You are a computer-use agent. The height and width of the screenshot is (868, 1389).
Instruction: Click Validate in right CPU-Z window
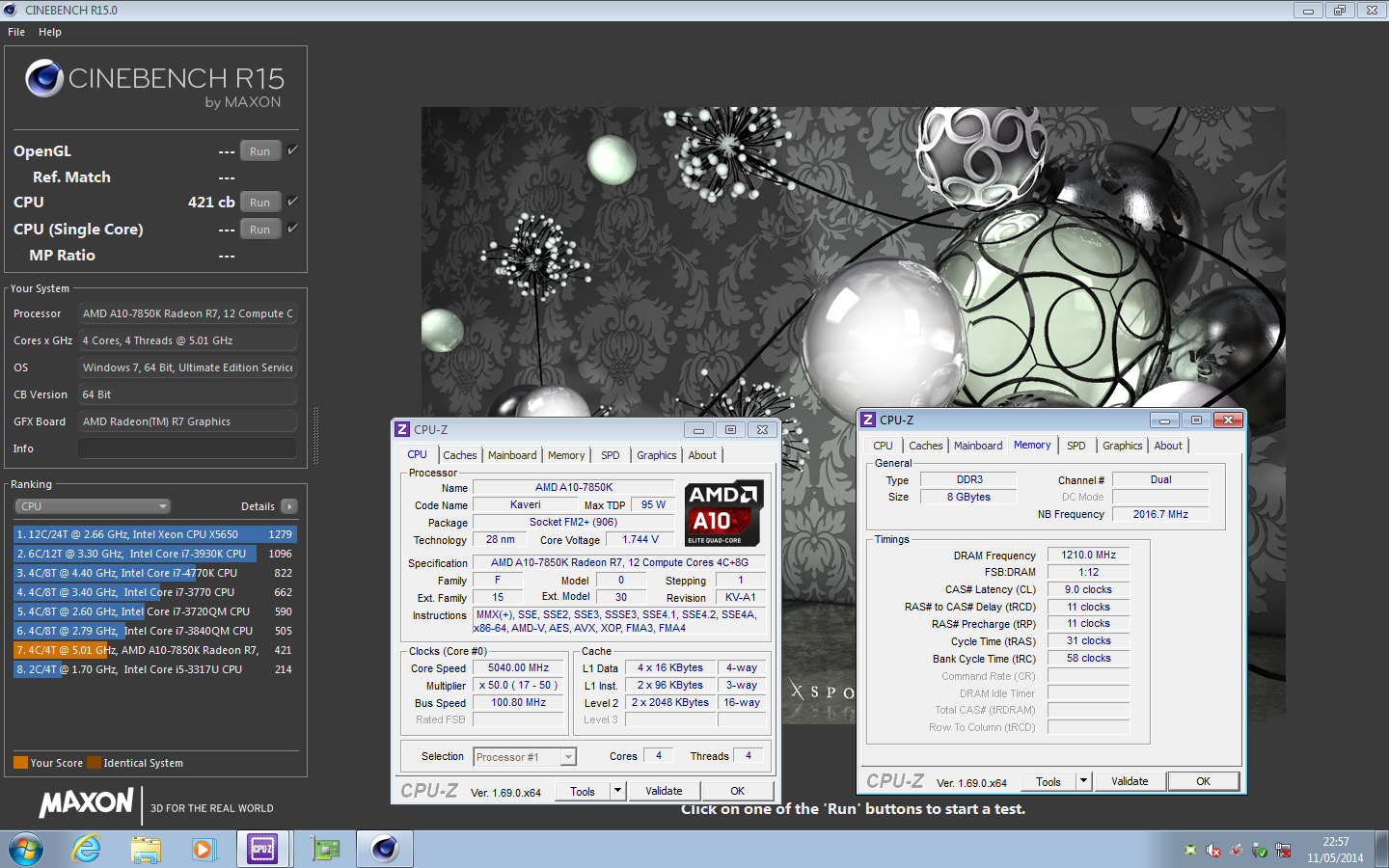[1130, 782]
